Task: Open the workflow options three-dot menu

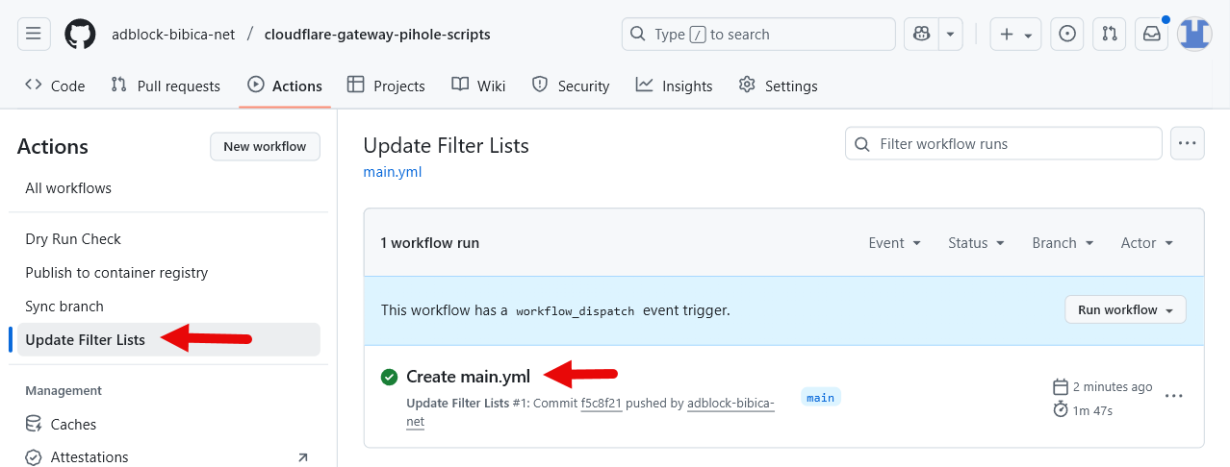Action: click(x=1187, y=144)
